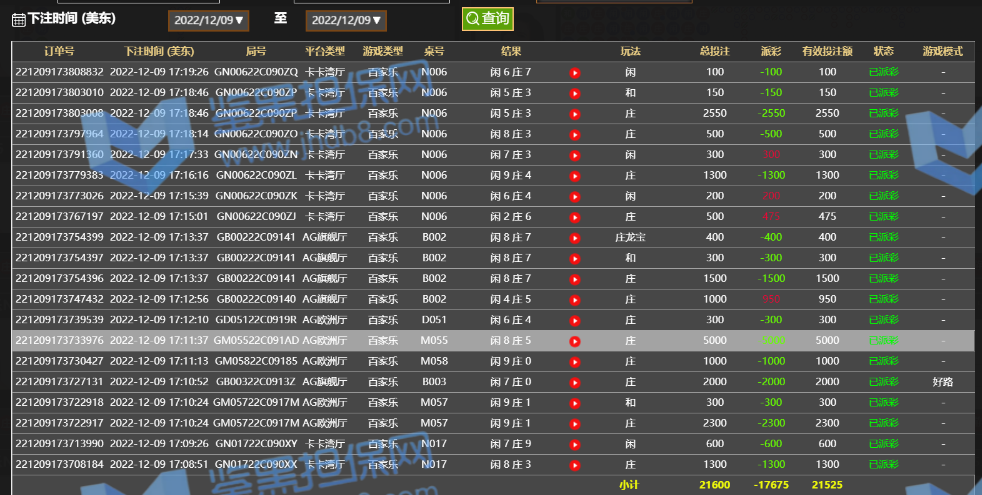Open the start date dropdown
This screenshot has width=982, height=495.
[207, 20]
